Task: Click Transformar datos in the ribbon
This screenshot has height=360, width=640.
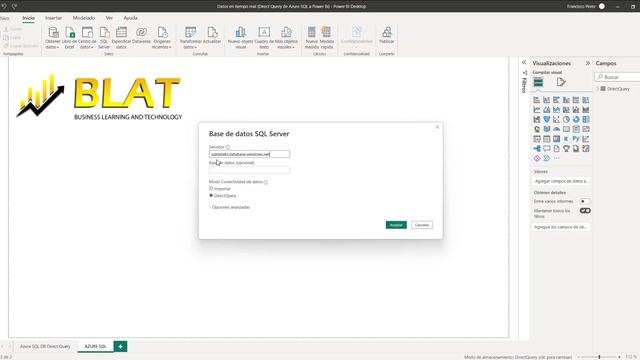Action: point(190,38)
